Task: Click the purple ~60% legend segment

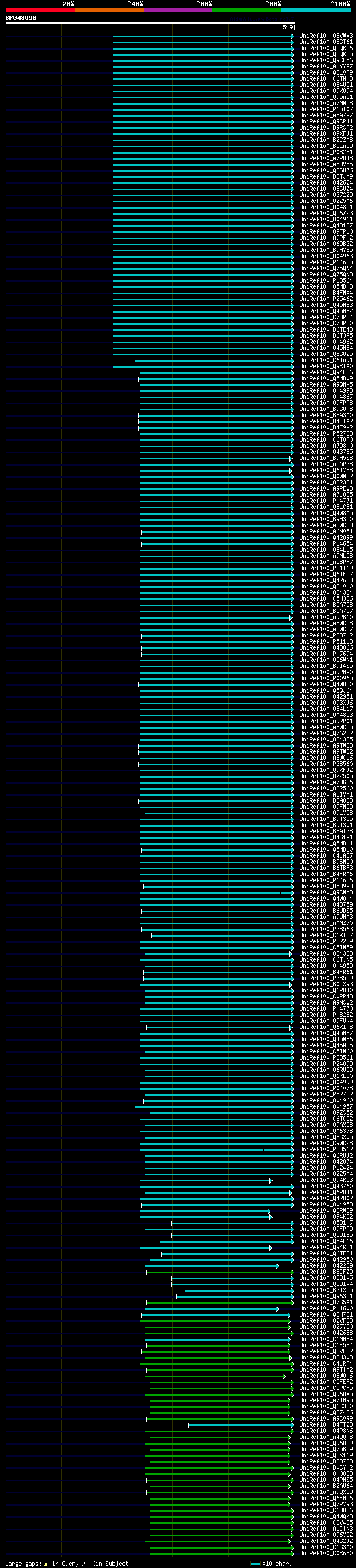Action: (177, 11)
